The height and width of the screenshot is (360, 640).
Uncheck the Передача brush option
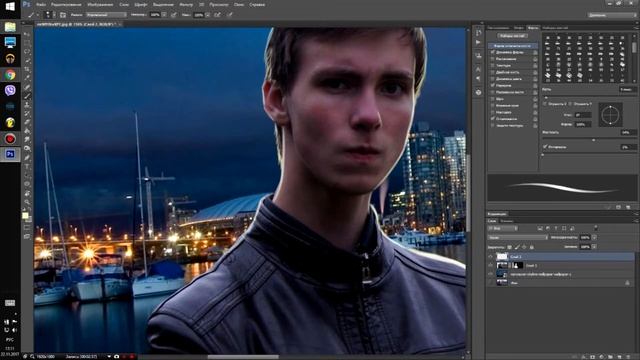[x=493, y=85]
